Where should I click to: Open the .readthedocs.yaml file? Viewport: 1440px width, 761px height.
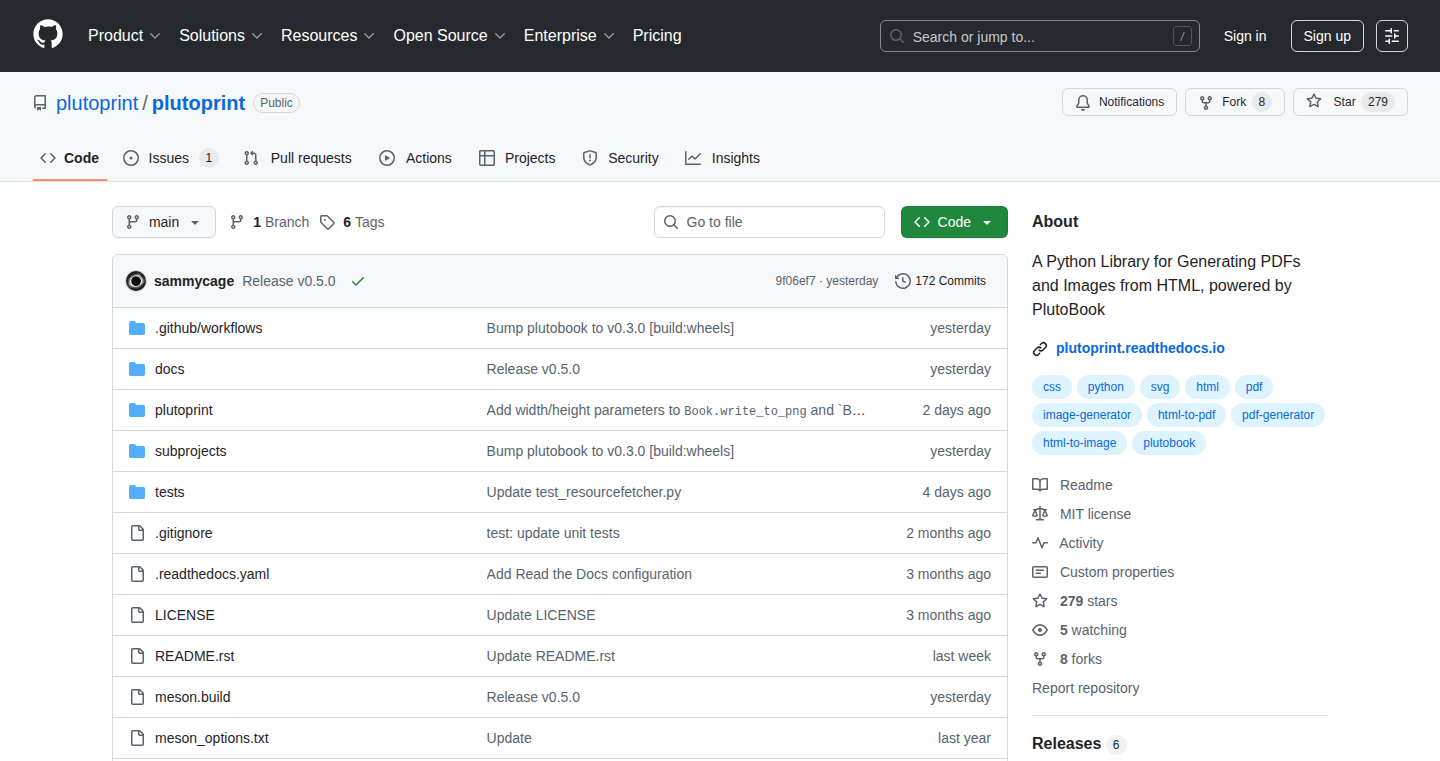[x=212, y=574]
